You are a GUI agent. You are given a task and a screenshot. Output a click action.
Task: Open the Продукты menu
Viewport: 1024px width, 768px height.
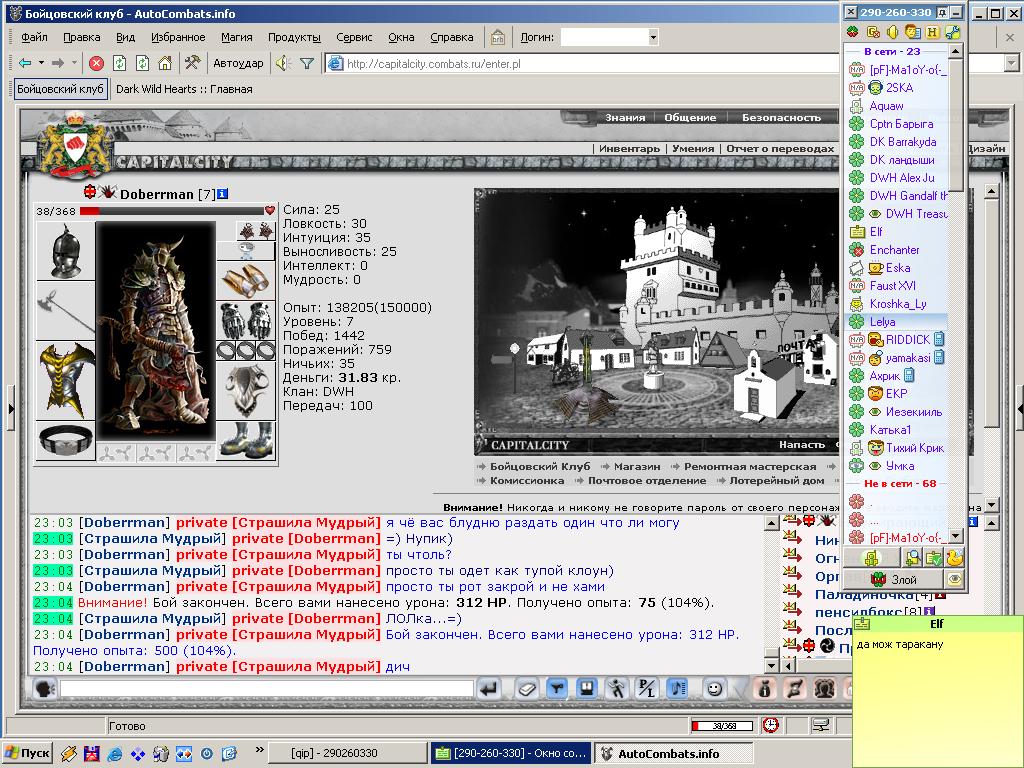point(294,37)
